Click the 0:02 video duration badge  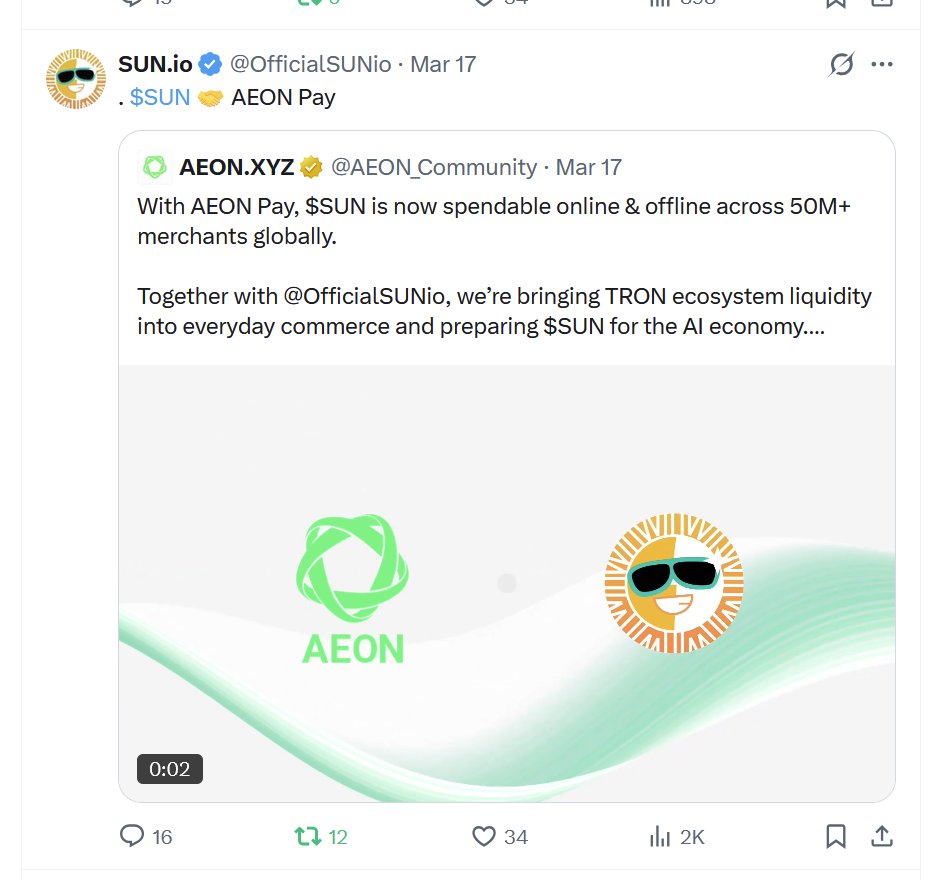point(170,769)
